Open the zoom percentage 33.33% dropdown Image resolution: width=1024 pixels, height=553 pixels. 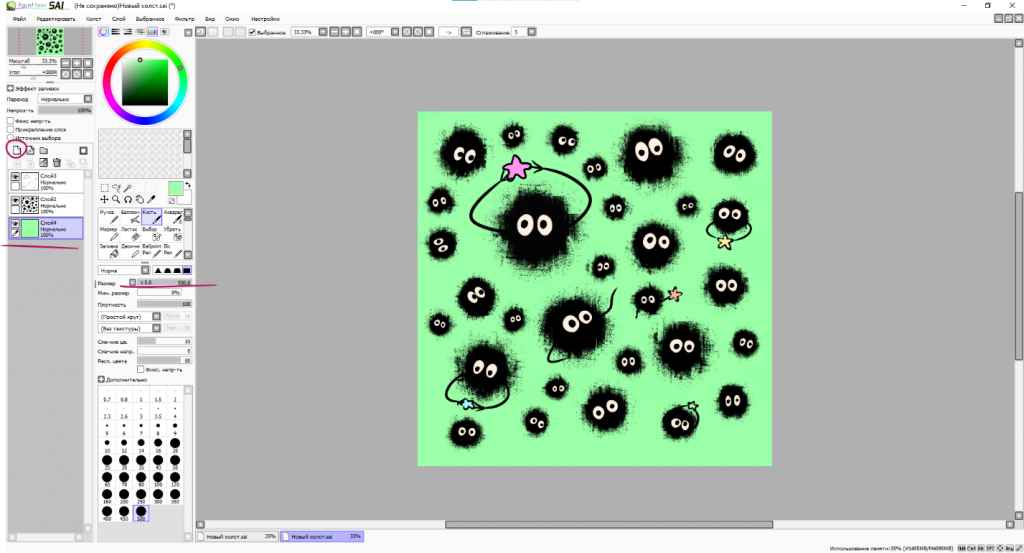[323, 32]
